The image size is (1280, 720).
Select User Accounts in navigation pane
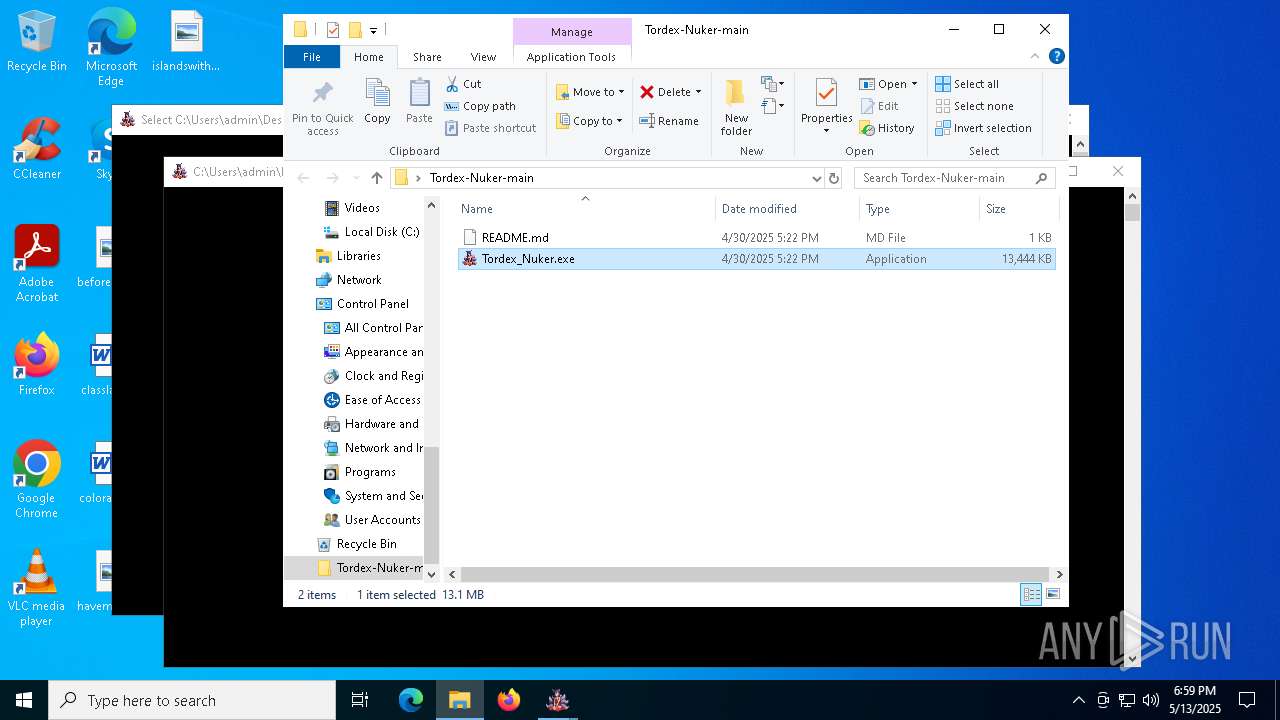372,520
